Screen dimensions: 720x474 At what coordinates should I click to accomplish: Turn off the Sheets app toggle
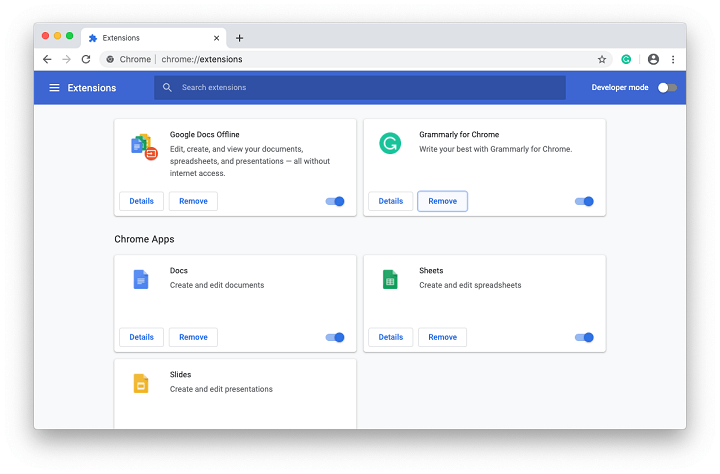coord(584,337)
